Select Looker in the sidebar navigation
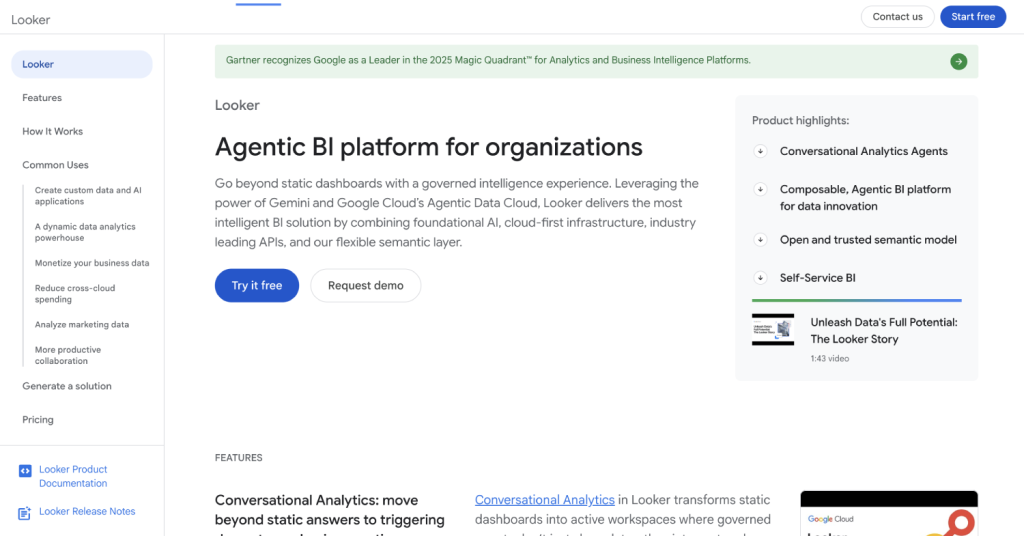The height and width of the screenshot is (536, 1024). pos(82,64)
